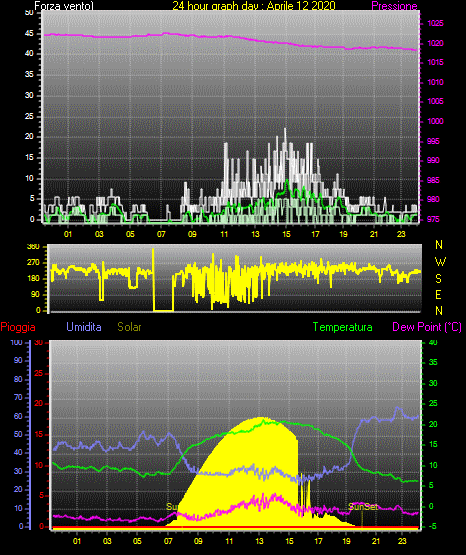Click wind speed axis value 20

29,136
